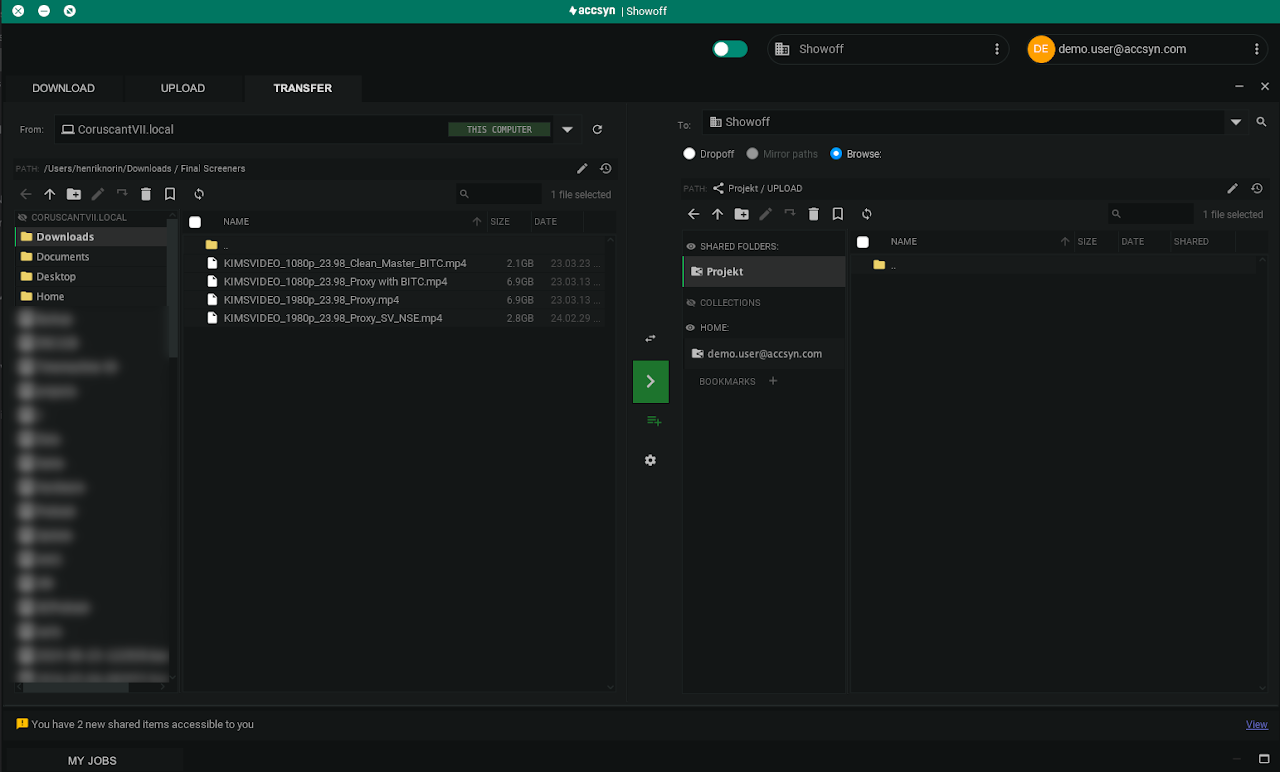This screenshot has width=1280, height=772.
Task: Click the THIS COMPUTER badge
Action: (499, 129)
